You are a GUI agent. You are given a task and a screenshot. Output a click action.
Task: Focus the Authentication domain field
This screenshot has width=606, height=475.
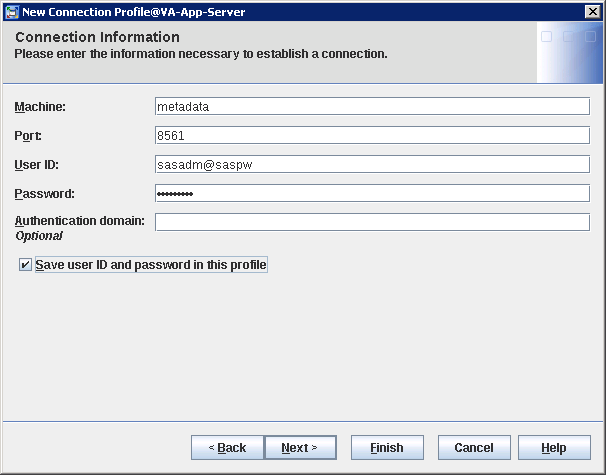(372, 222)
